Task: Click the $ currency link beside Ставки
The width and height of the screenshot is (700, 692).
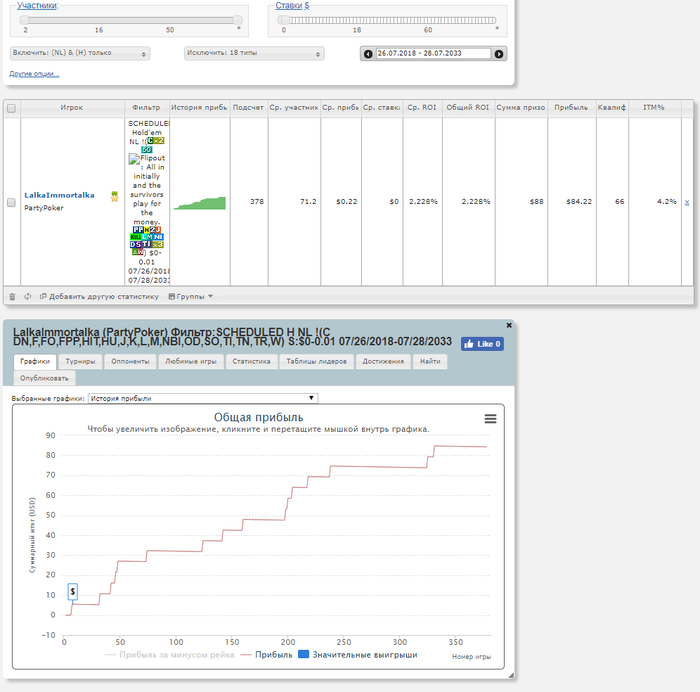Action: point(307,5)
